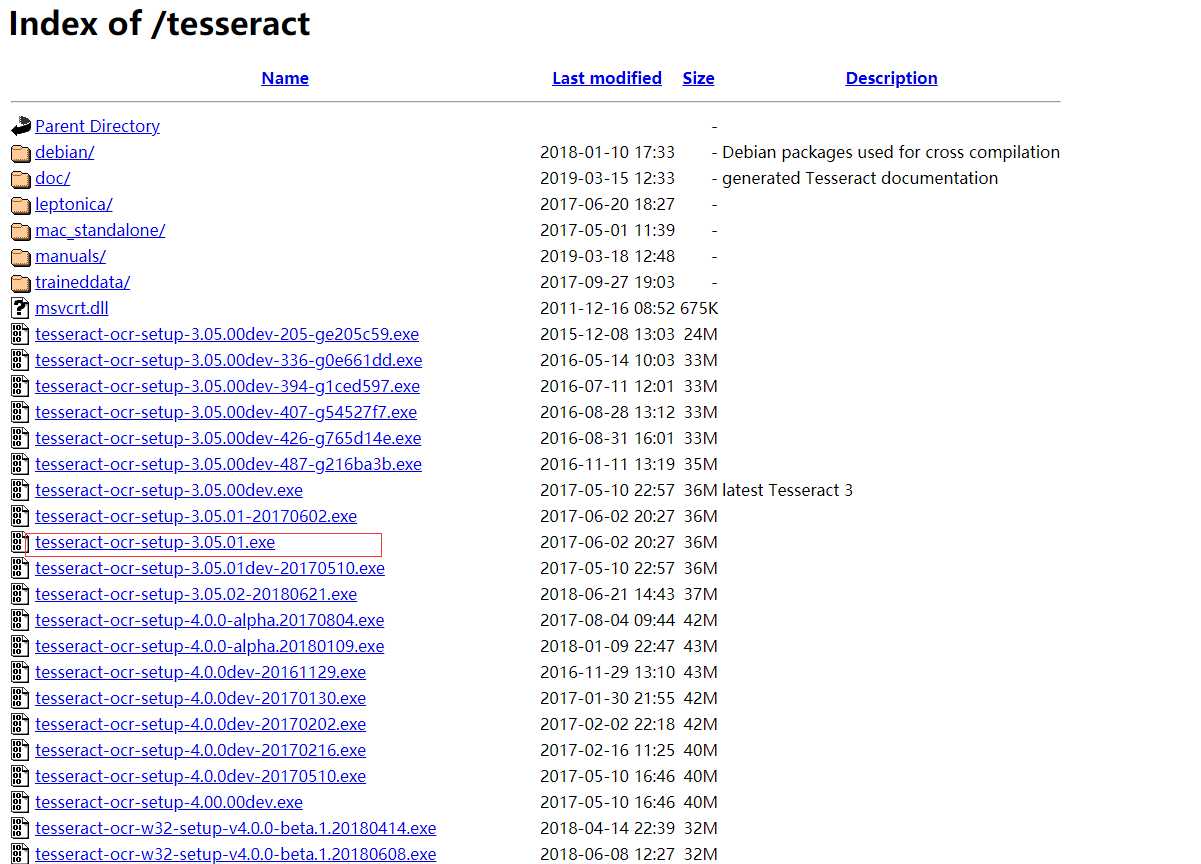
Task: Click binary icon beside 4.0.0dev-20170130.exe
Action: (21, 698)
